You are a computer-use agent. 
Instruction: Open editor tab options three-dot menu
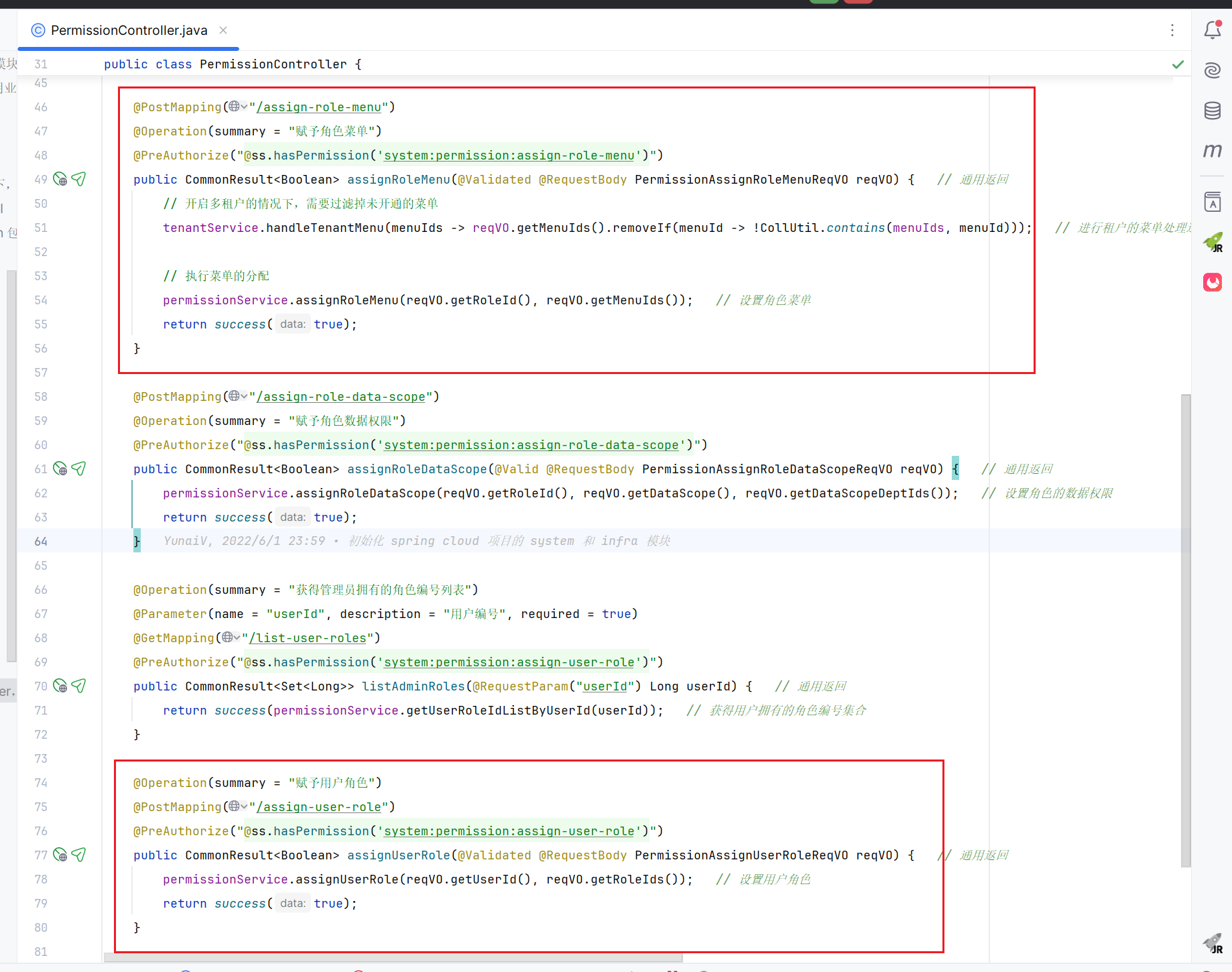(x=1172, y=30)
